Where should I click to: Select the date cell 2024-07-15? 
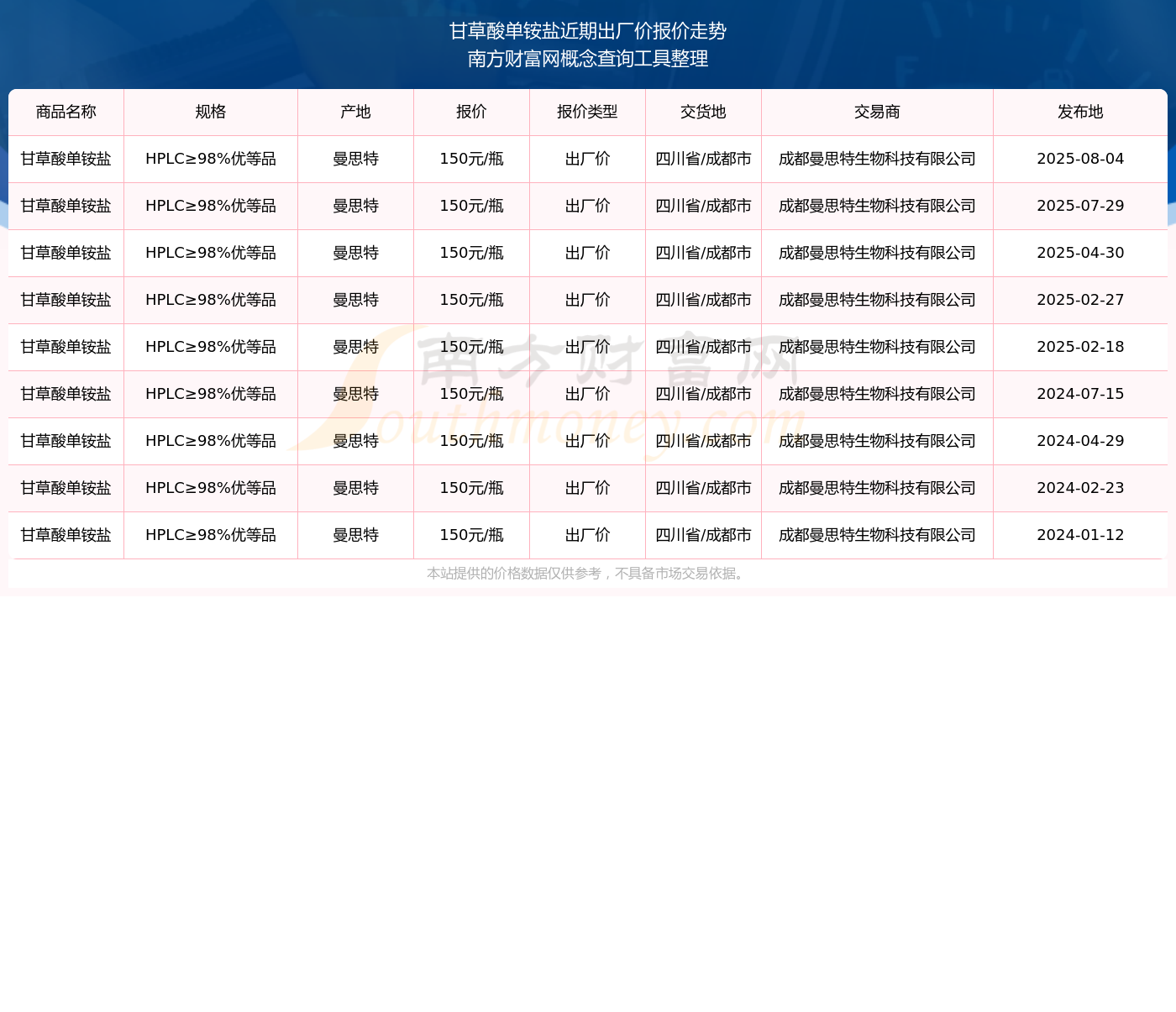1080,394
